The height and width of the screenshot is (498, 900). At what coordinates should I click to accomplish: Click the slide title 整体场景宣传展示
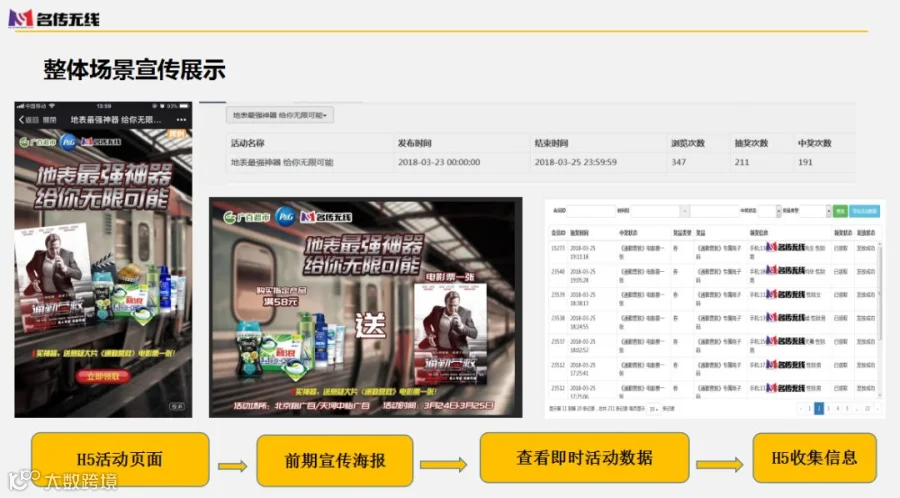pyautogui.click(x=134, y=70)
